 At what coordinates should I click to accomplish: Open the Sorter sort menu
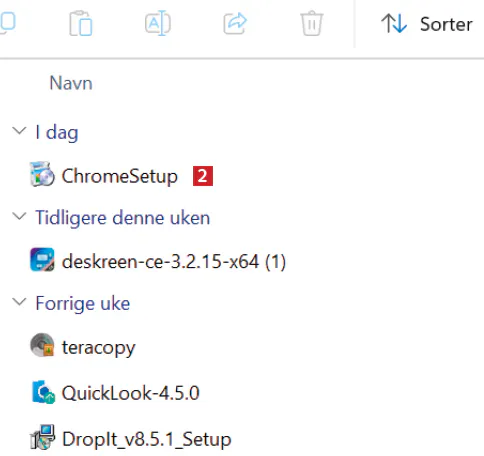[427, 24]
